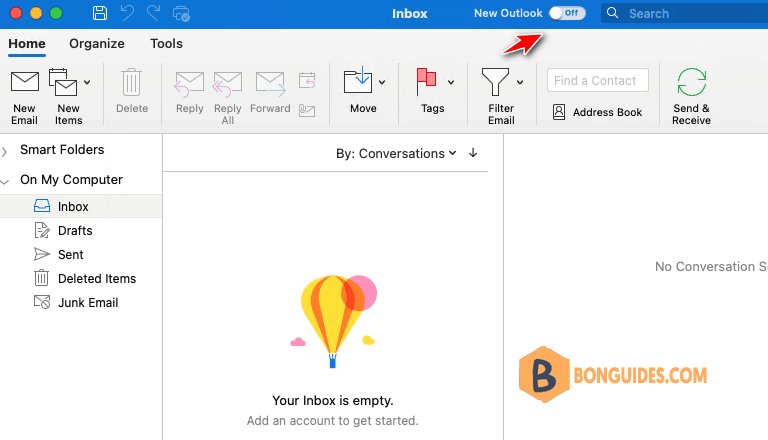The height and width of the screenshot is (440, 768).
Task: Click the yellow macOS minimize button
Action: [36, 13]
